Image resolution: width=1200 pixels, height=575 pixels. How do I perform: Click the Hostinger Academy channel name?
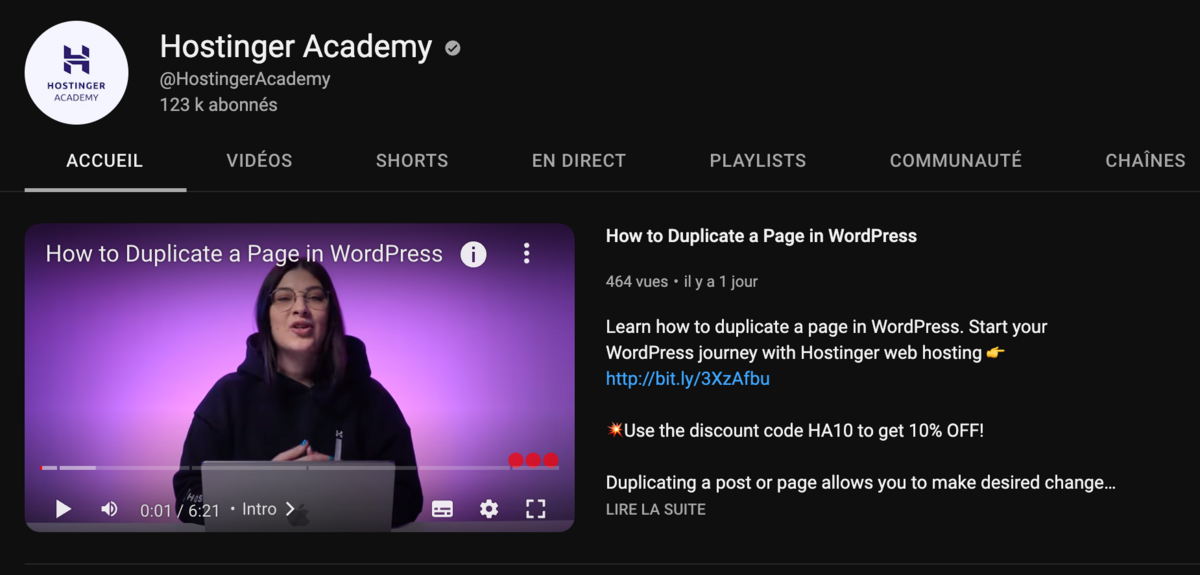click(x=296, y=47)
